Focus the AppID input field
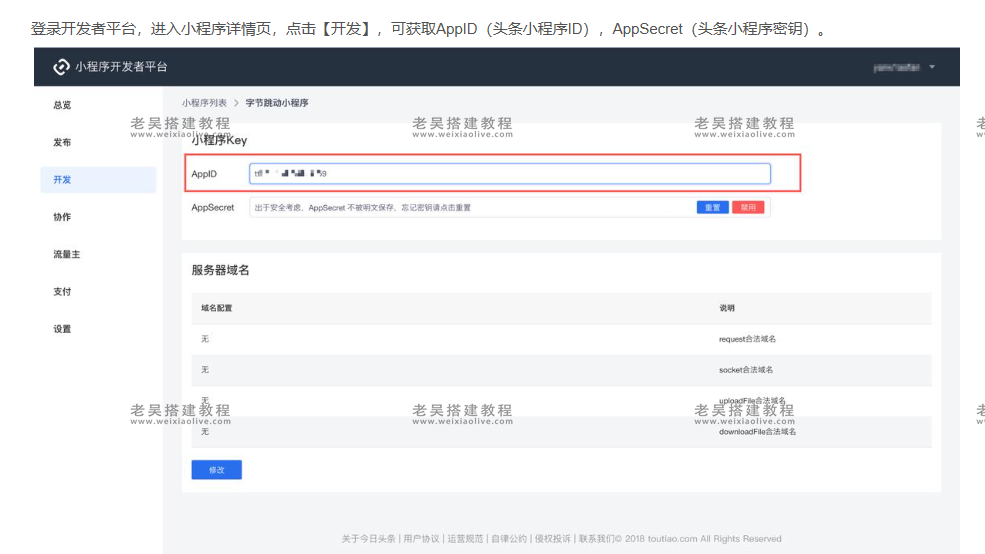This screenshot has width=985, height=554. 509,173
